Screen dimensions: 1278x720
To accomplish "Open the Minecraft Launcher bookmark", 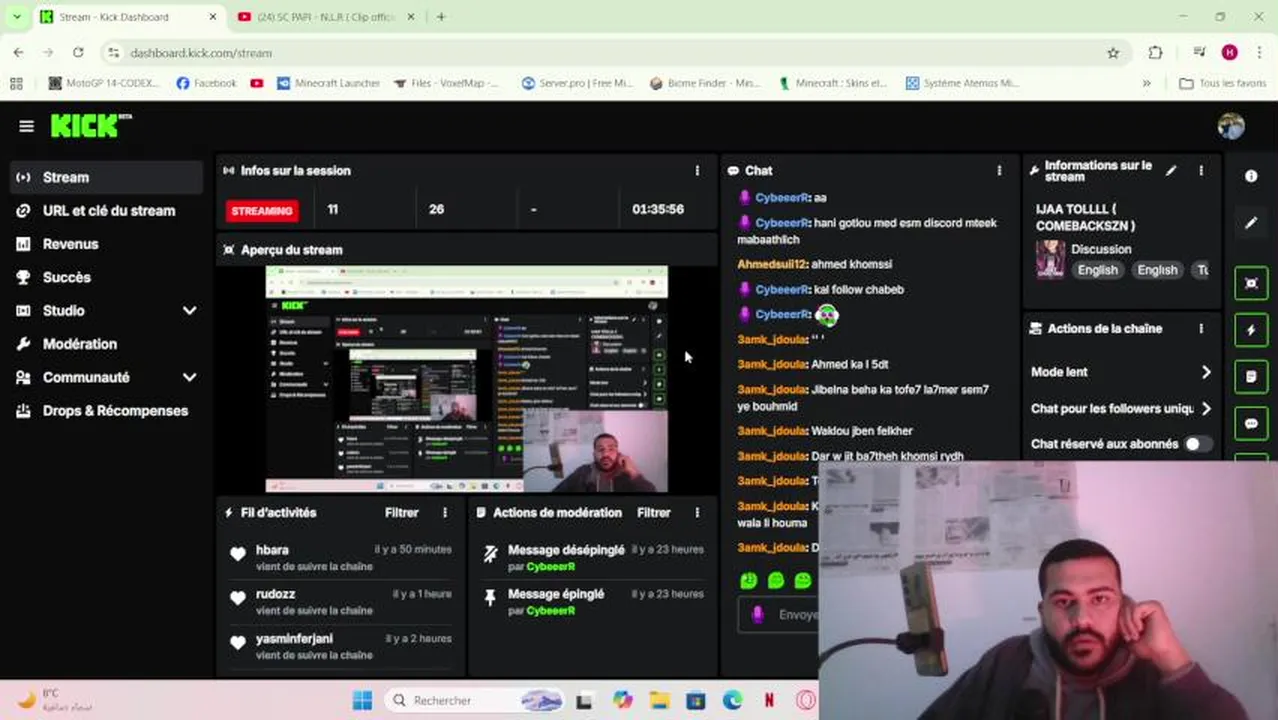I will tap(328, 83).
